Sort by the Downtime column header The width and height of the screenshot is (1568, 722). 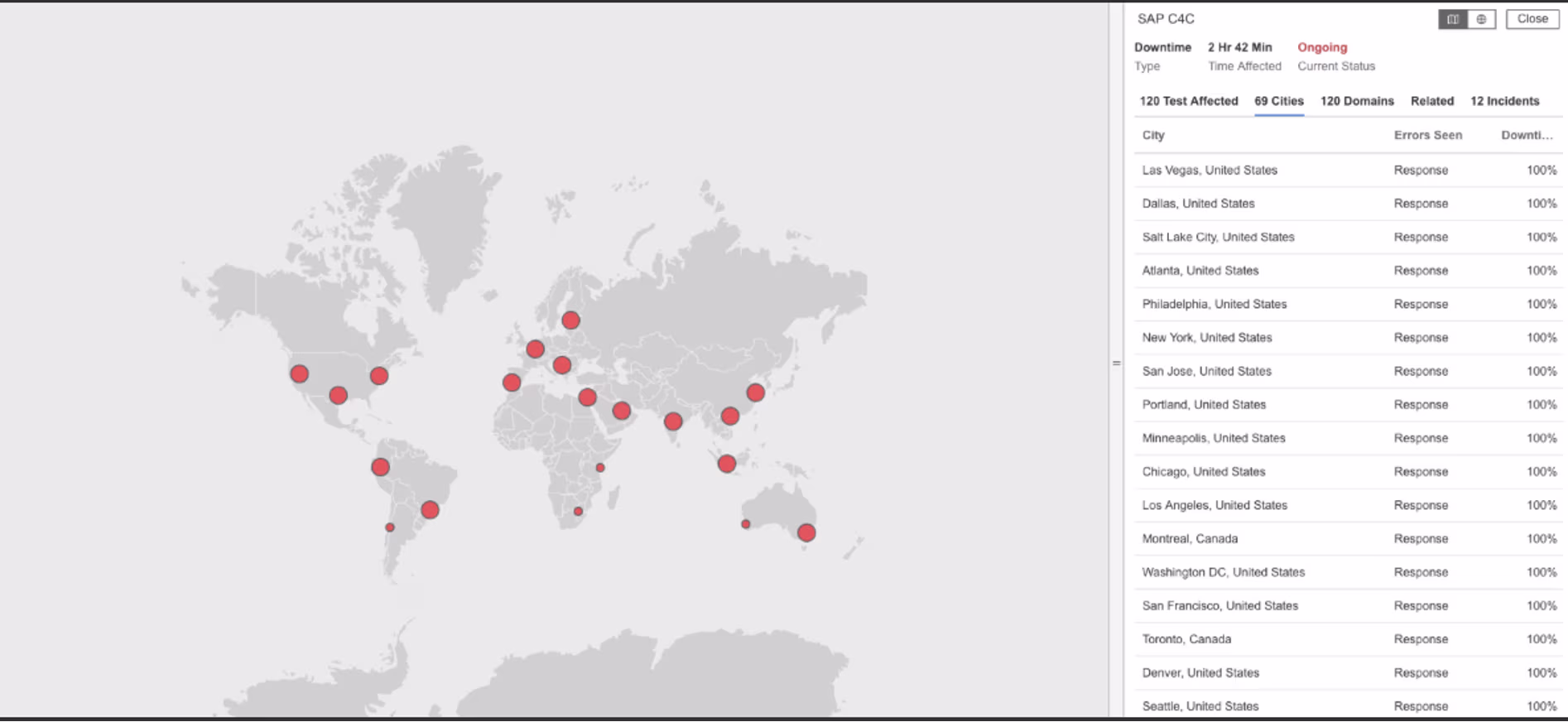point(1527,135)
